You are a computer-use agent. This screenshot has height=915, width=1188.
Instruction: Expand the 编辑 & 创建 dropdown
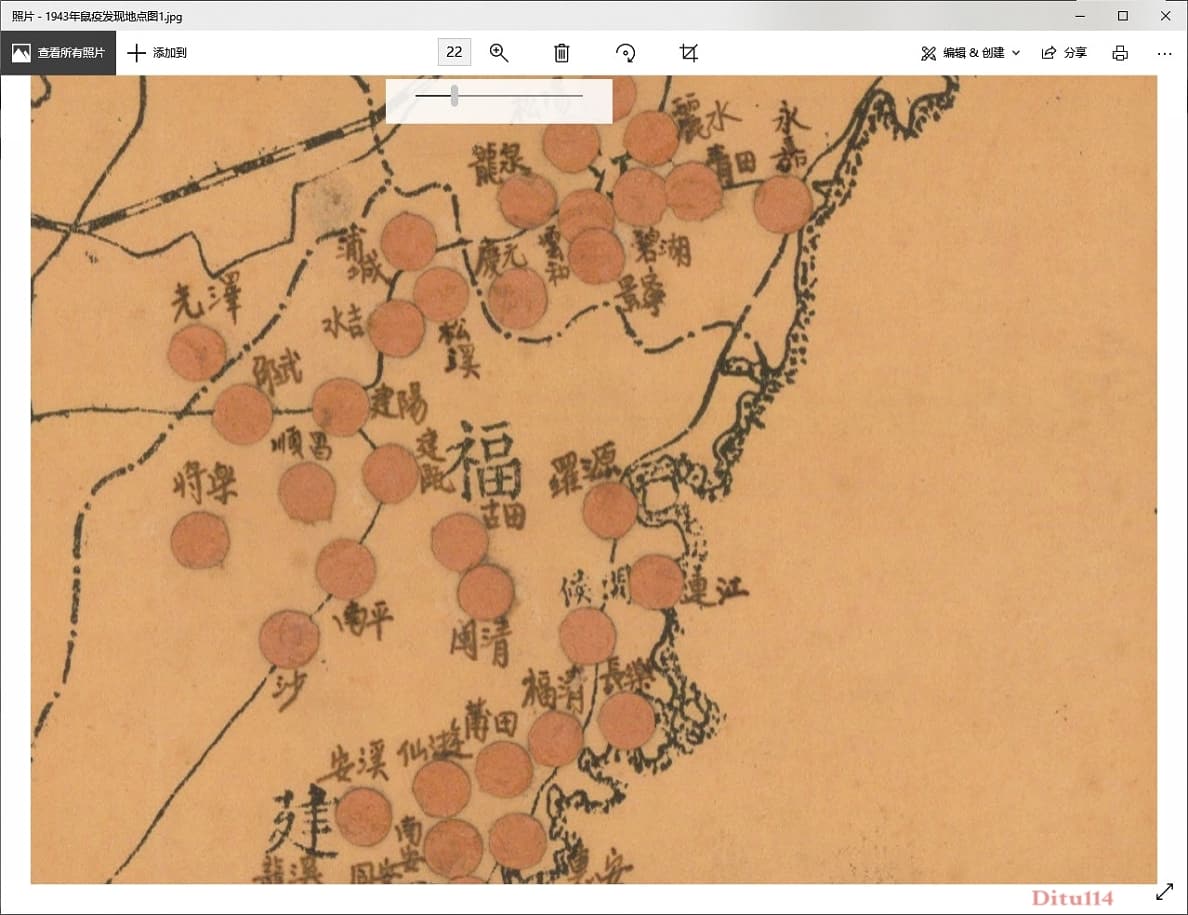click(x=971, y=52)
